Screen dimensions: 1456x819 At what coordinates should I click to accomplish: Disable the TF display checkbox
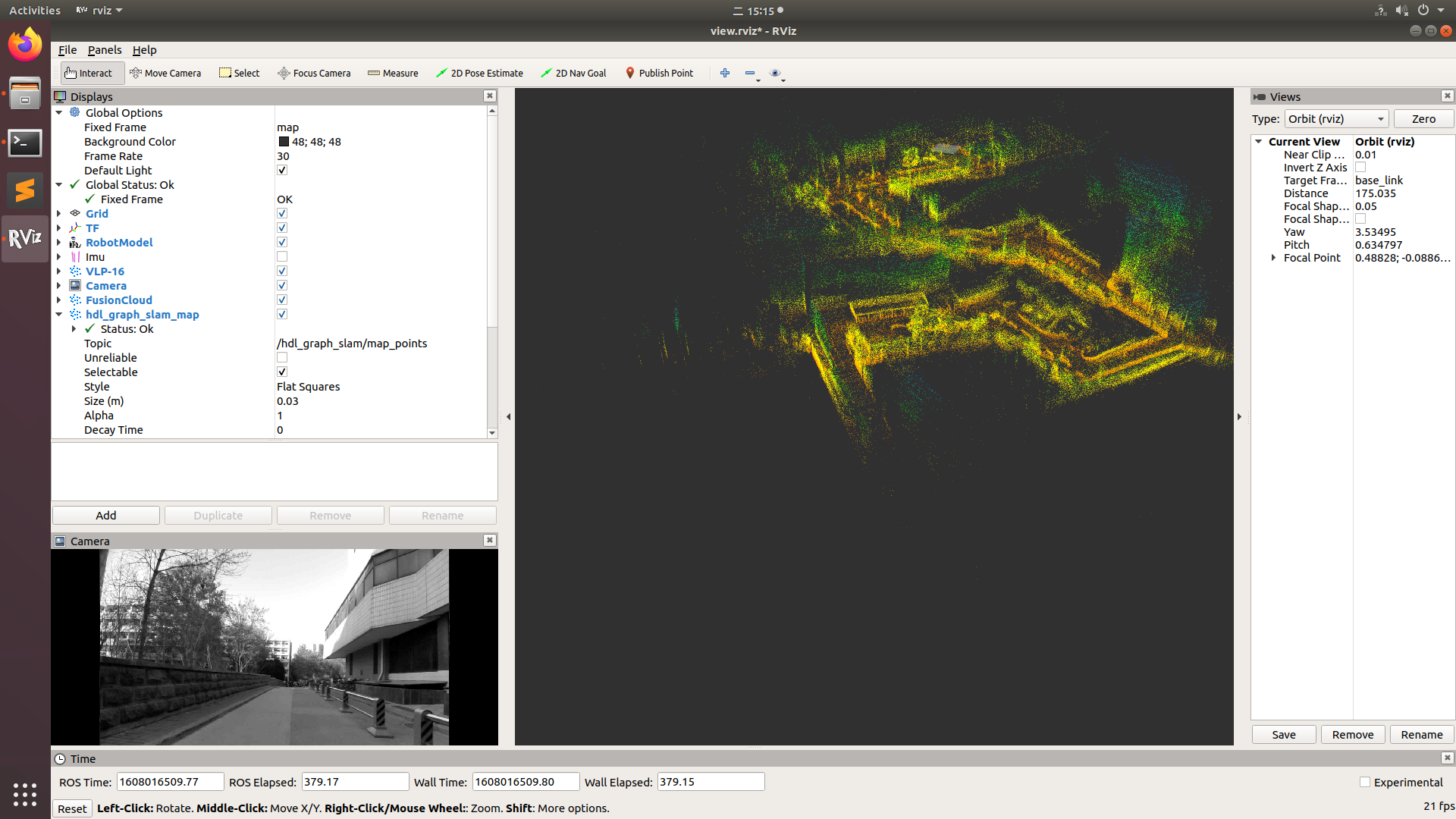282,227
